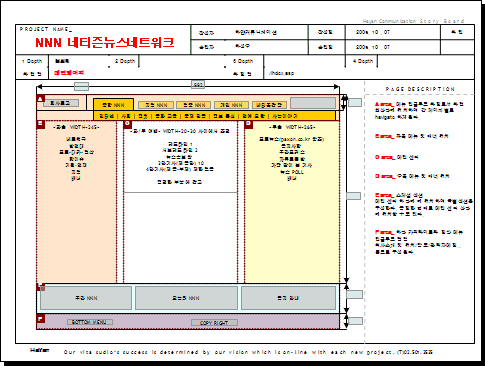Click the middle gray NNN banner in row E

(x=186, y=298)
